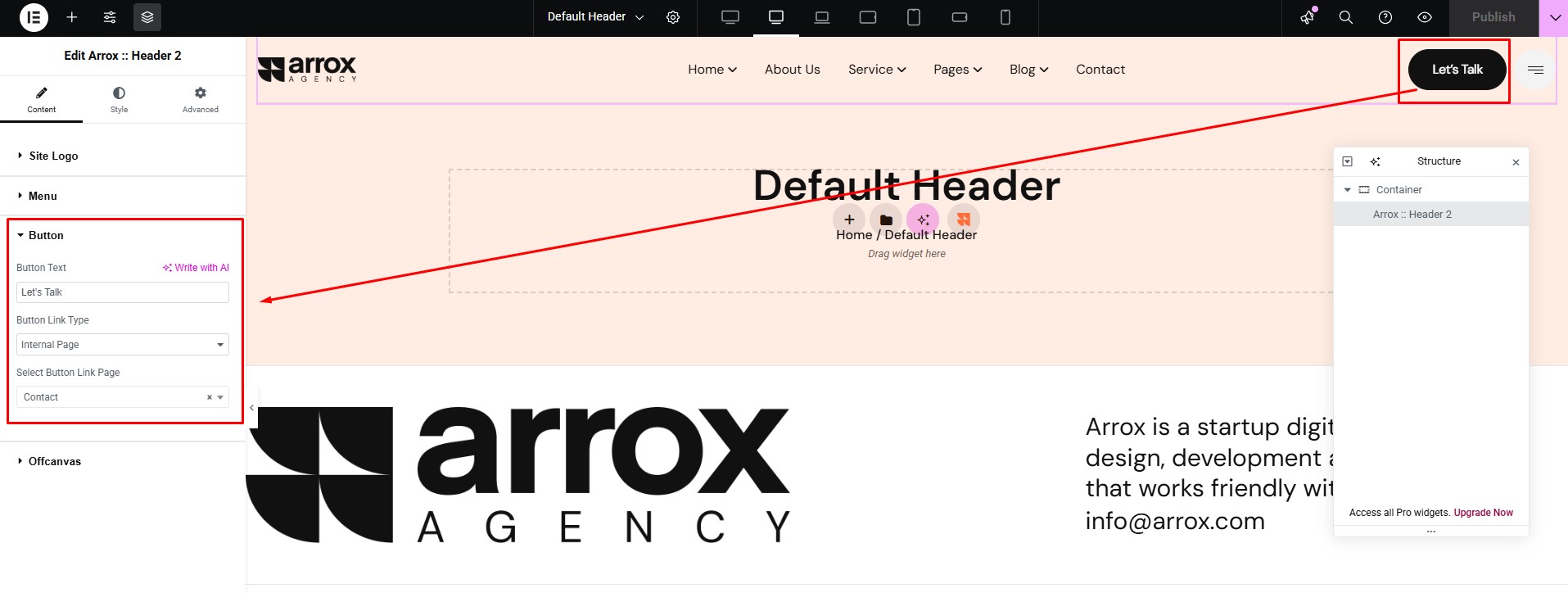The height and width of the screenshot is (593, 1568).
Task: Open the help question icon
Action: [x=1385, y=17]
